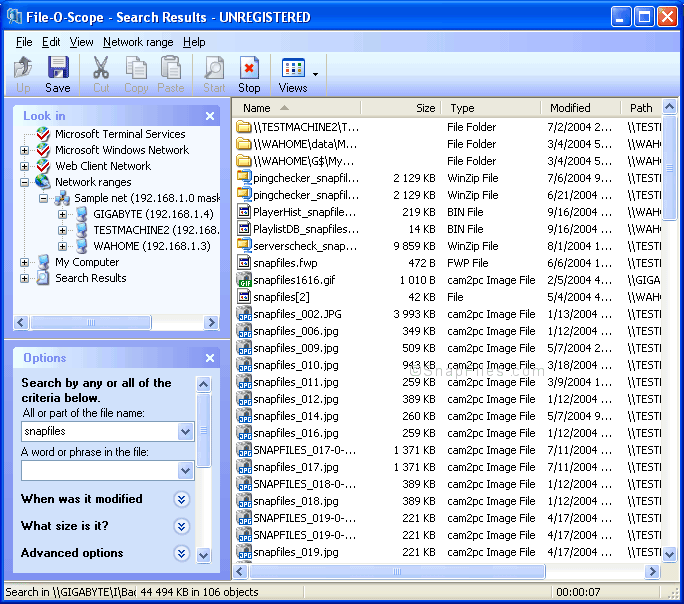Click the WAHOME computer icon
Viewport: 684px width, 604px height.
coord(81,246)
